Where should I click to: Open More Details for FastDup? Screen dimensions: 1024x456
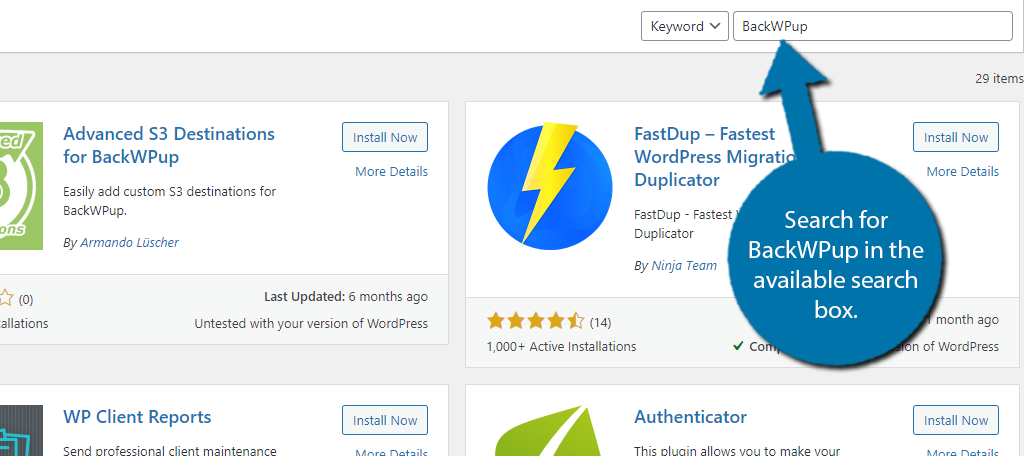pyautogui.click(x=963, y=171)
